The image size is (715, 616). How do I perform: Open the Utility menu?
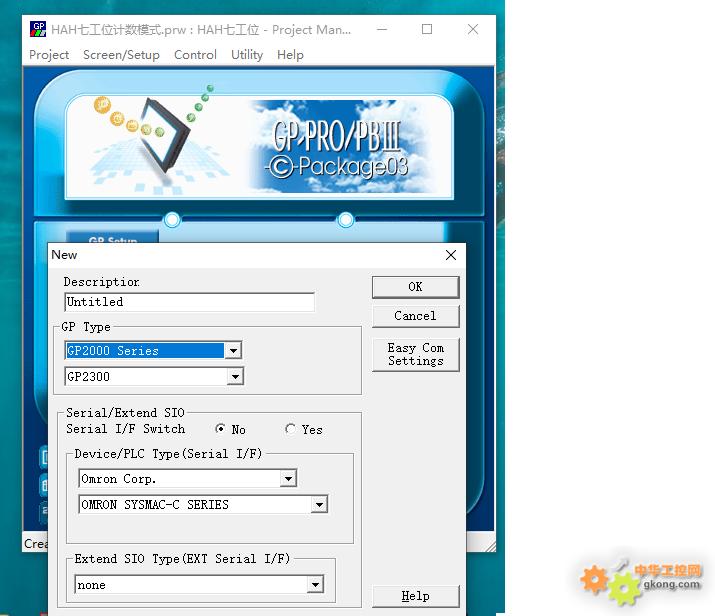click(x=247, y=55)
